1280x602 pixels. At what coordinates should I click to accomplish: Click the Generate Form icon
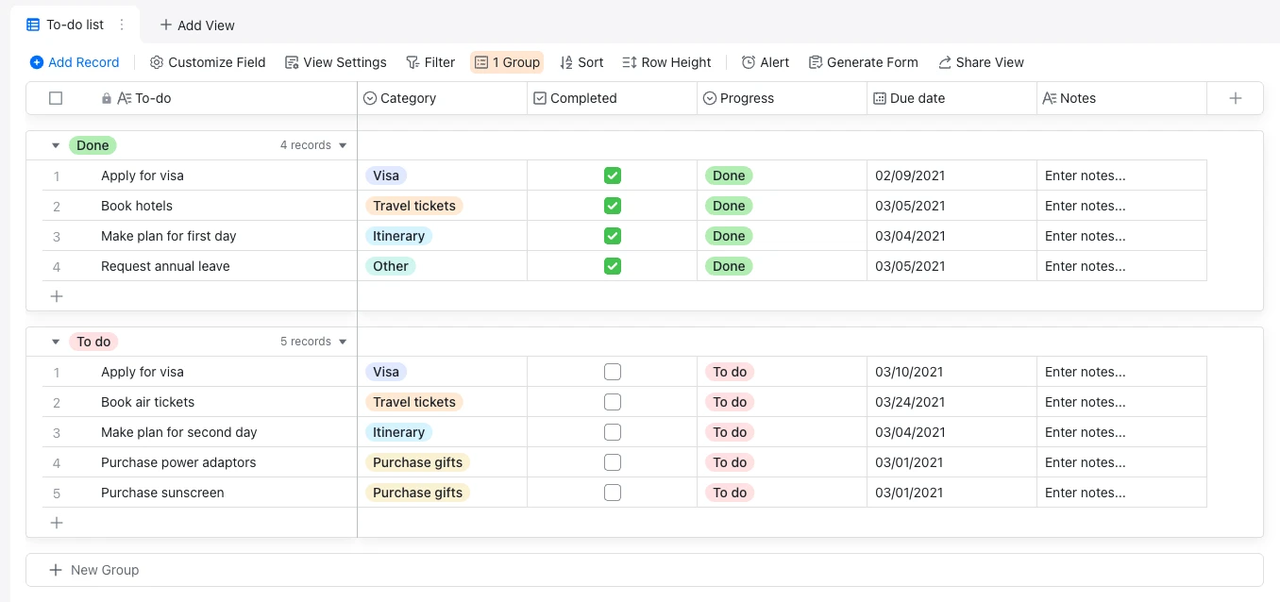pyautogui.click(x=816, y=62)
